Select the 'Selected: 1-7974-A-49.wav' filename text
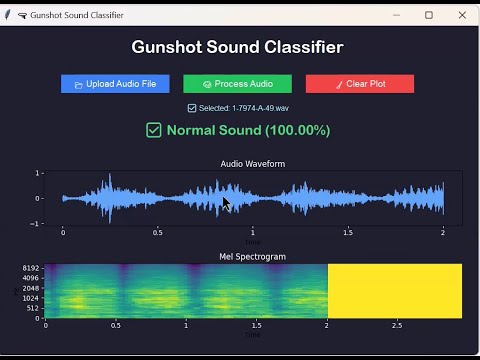 (x=244, y=108)
